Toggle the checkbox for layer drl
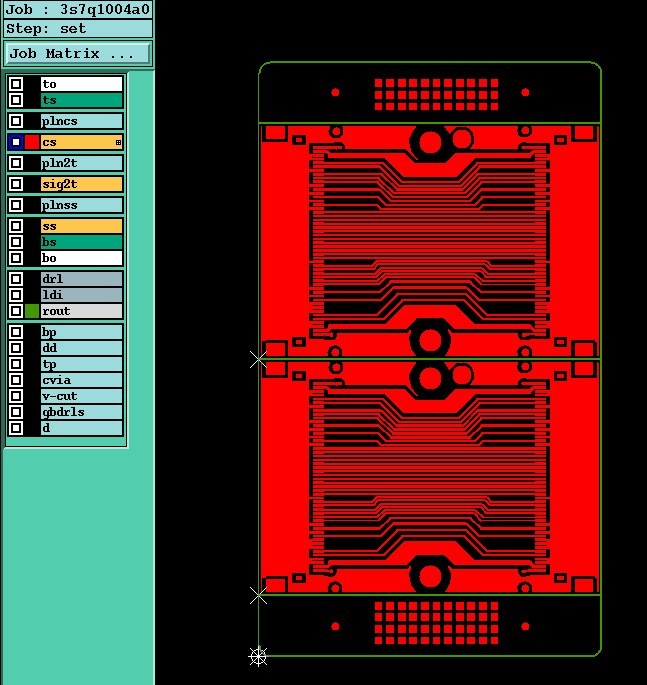Viewport: 647px width, 685px height. [16, 279]
